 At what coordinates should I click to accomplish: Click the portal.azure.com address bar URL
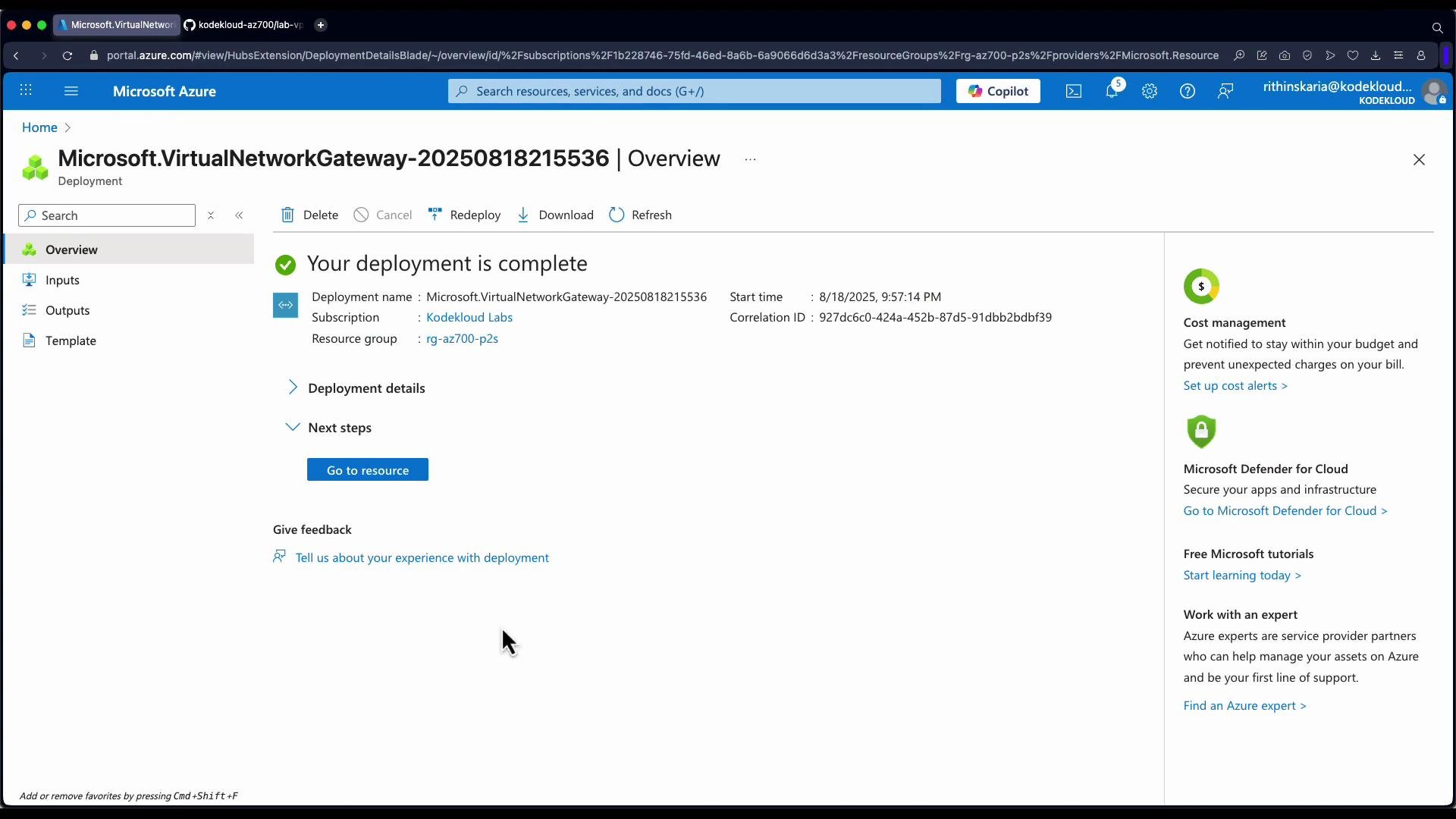663,55
